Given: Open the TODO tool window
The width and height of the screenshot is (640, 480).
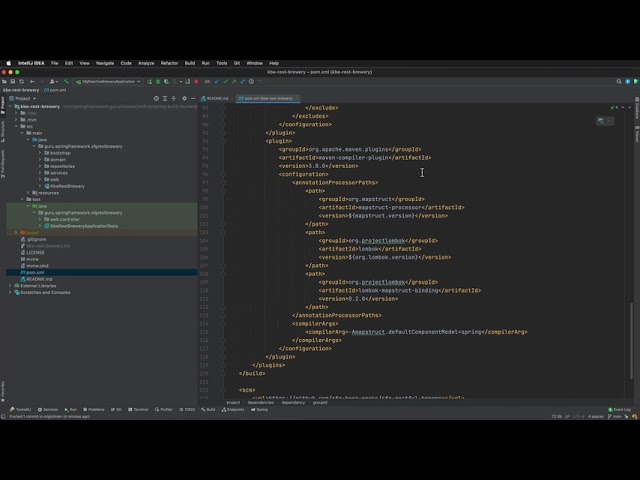Looking at the screenshot, I should [187, 409].
